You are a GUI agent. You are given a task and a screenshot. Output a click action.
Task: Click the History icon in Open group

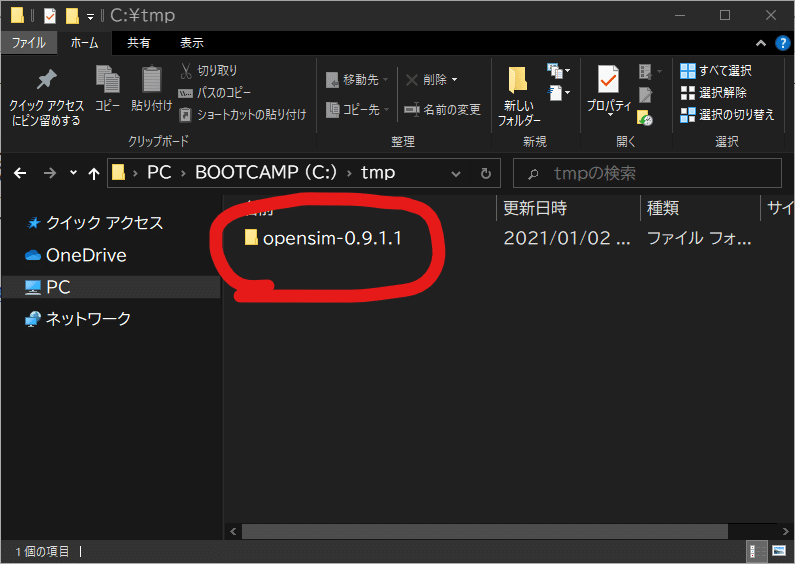click(x=645, y=118)
